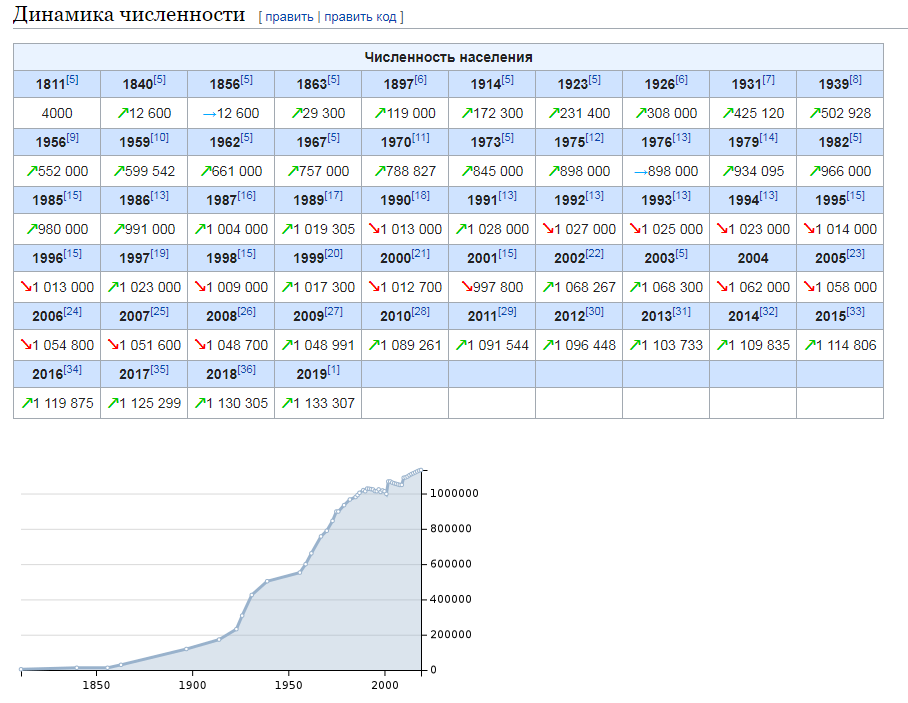Click the 'править' edit link
Viewport: 908px width, 703px height.
[x=289, y=17]
